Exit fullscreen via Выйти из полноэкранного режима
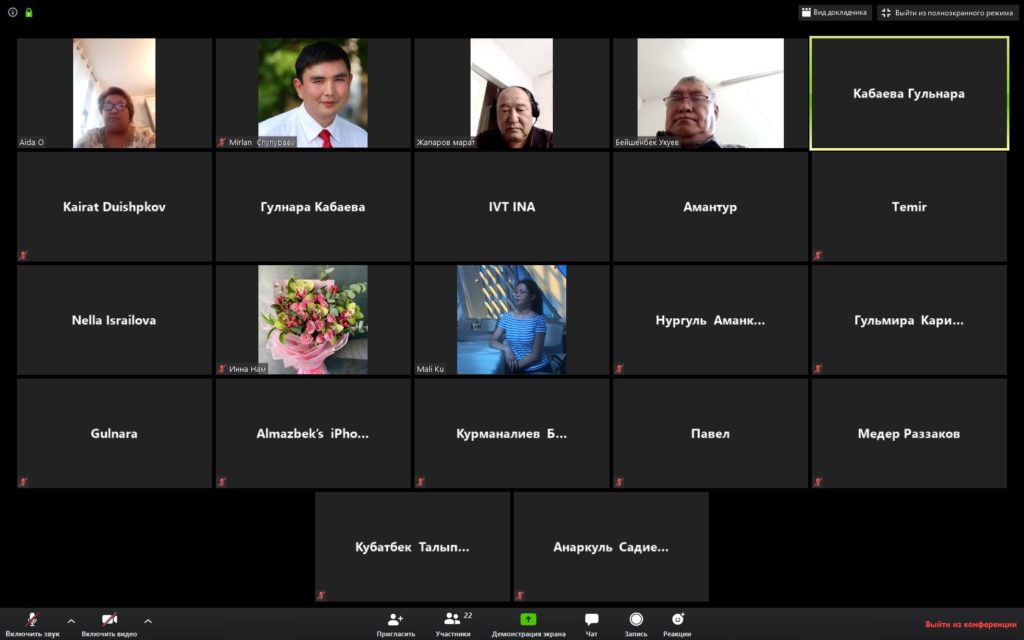The width and height of the screenshot is (1024, 640). [x=946, y=12]
